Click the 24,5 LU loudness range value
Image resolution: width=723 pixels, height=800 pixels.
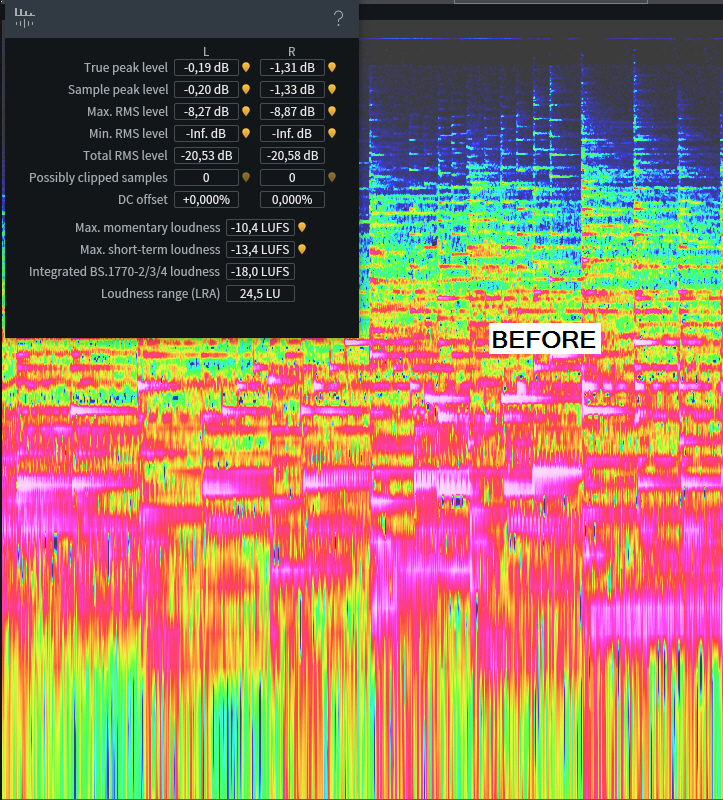coord(260,293)
